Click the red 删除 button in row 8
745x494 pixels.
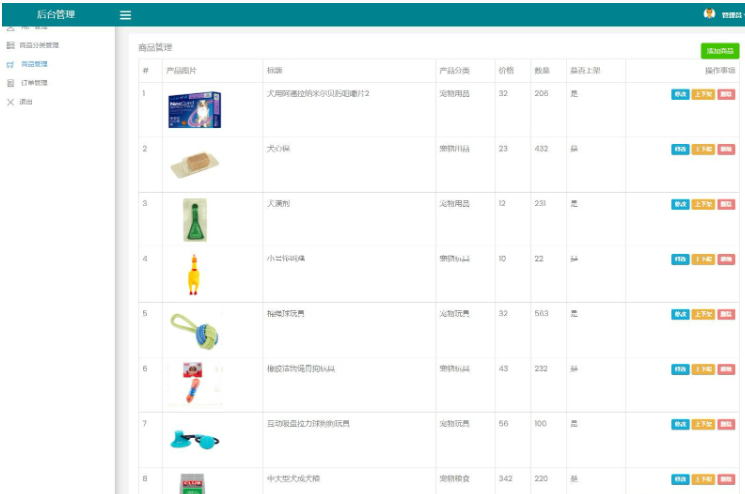726,480
